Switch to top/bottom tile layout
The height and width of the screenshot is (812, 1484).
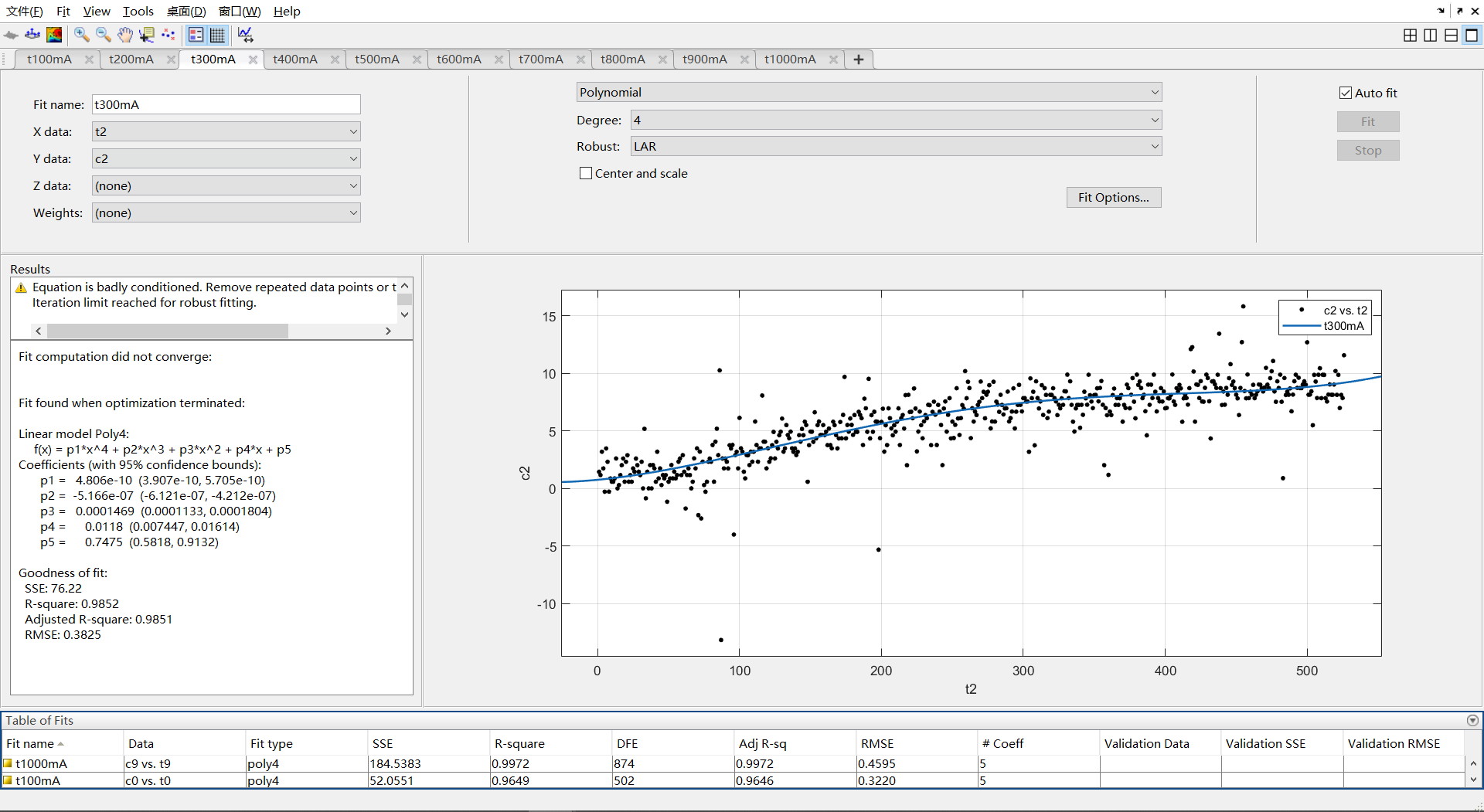point(1452,35)
